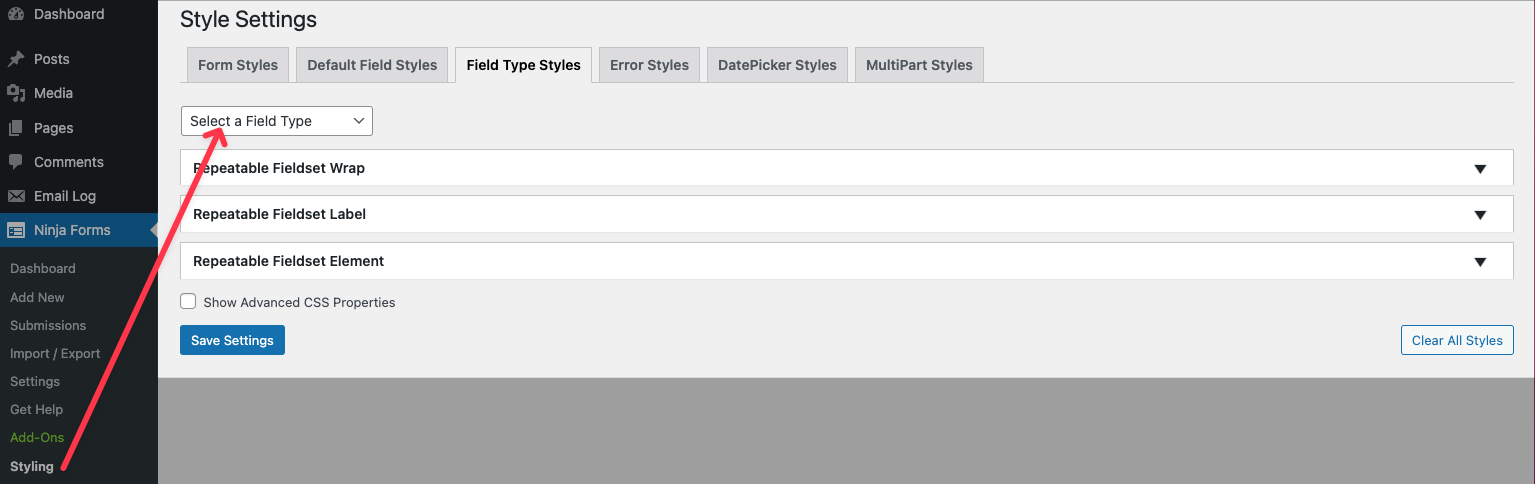Click the Email Log envelope icon
Screen dimensions: 1535x484
coord(16,196)
